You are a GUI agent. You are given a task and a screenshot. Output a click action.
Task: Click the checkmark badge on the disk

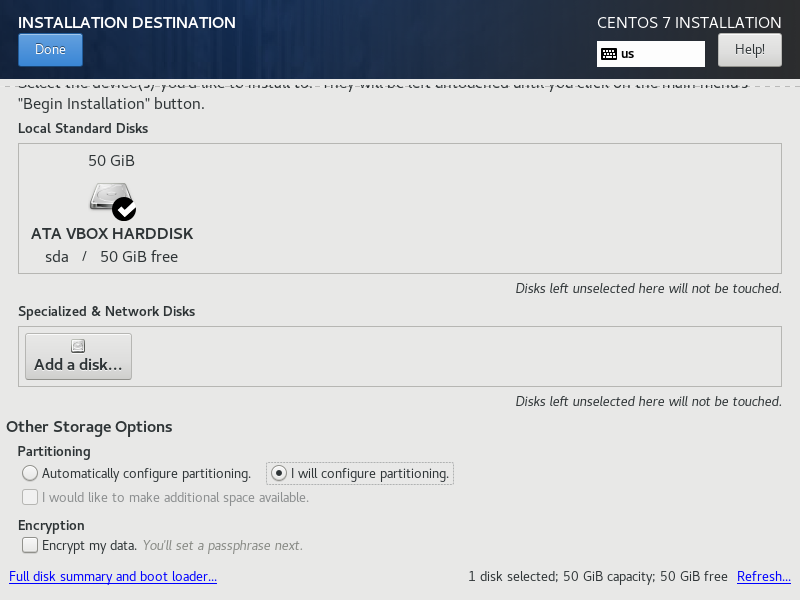tap(124, 209)
